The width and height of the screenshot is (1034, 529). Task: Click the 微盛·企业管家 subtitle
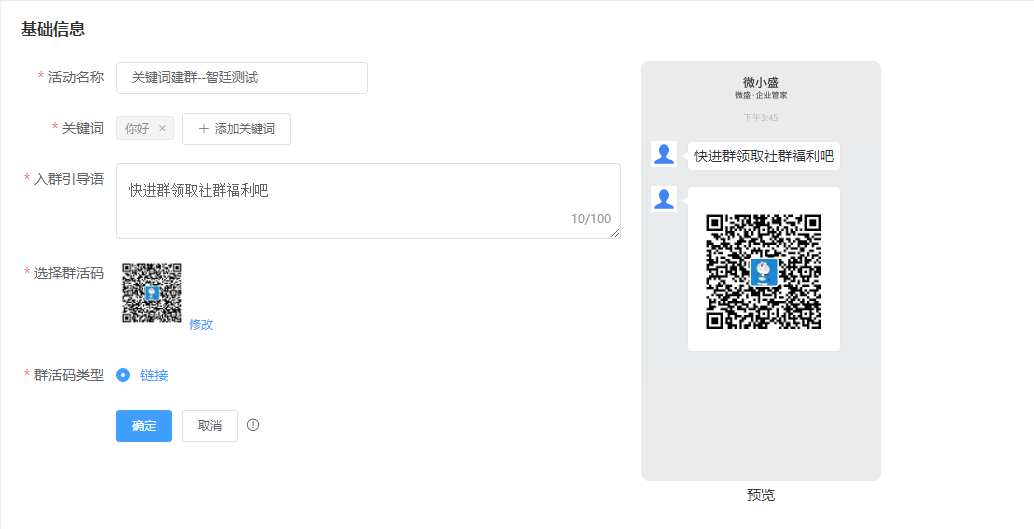tap(761, 96)
